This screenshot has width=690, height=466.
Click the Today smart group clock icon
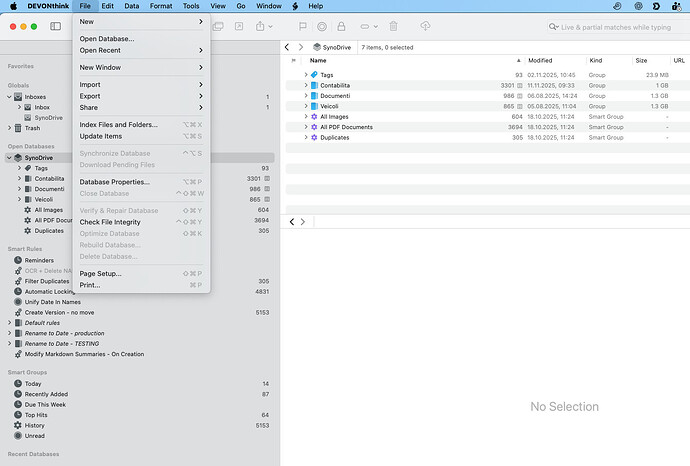[x=18, y=384]
